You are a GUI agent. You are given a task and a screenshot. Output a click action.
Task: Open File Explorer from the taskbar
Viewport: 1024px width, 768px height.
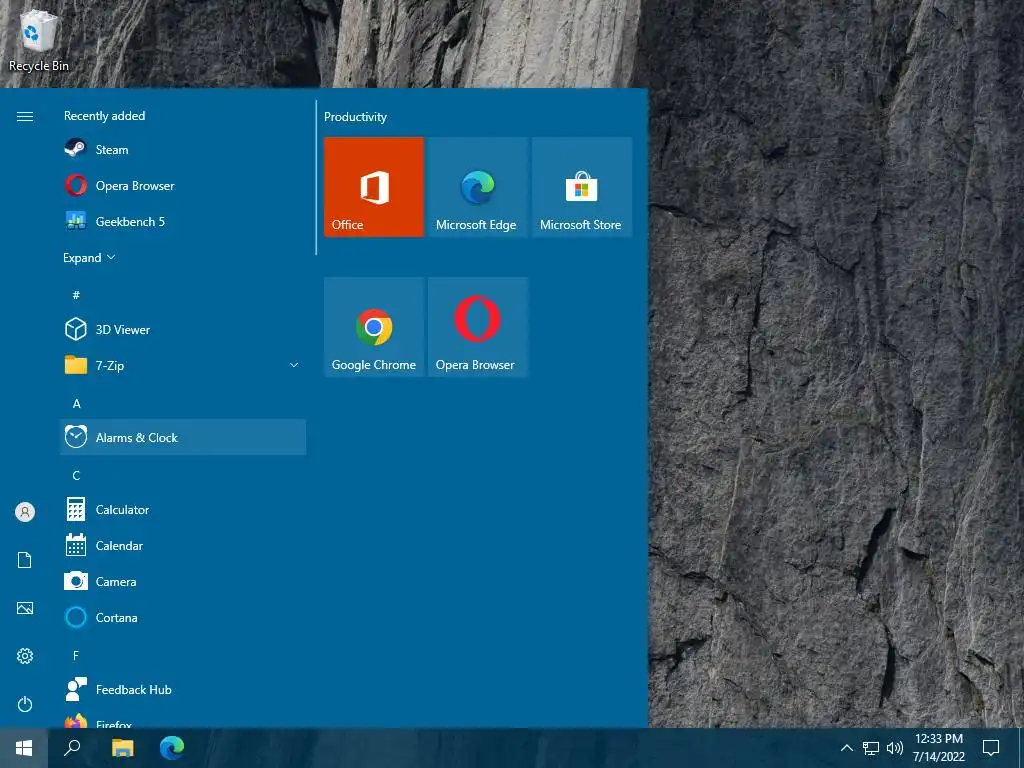click(x=122, y=748)
